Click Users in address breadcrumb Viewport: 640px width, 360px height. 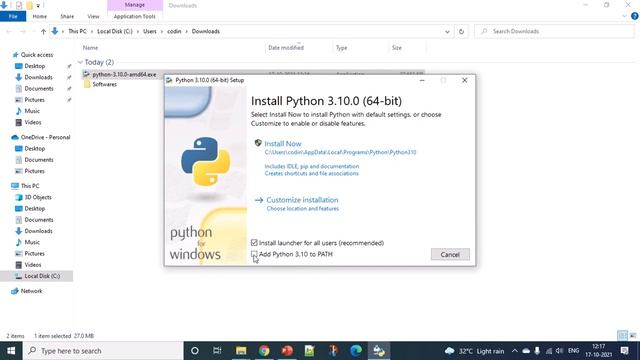coord(150,31)
